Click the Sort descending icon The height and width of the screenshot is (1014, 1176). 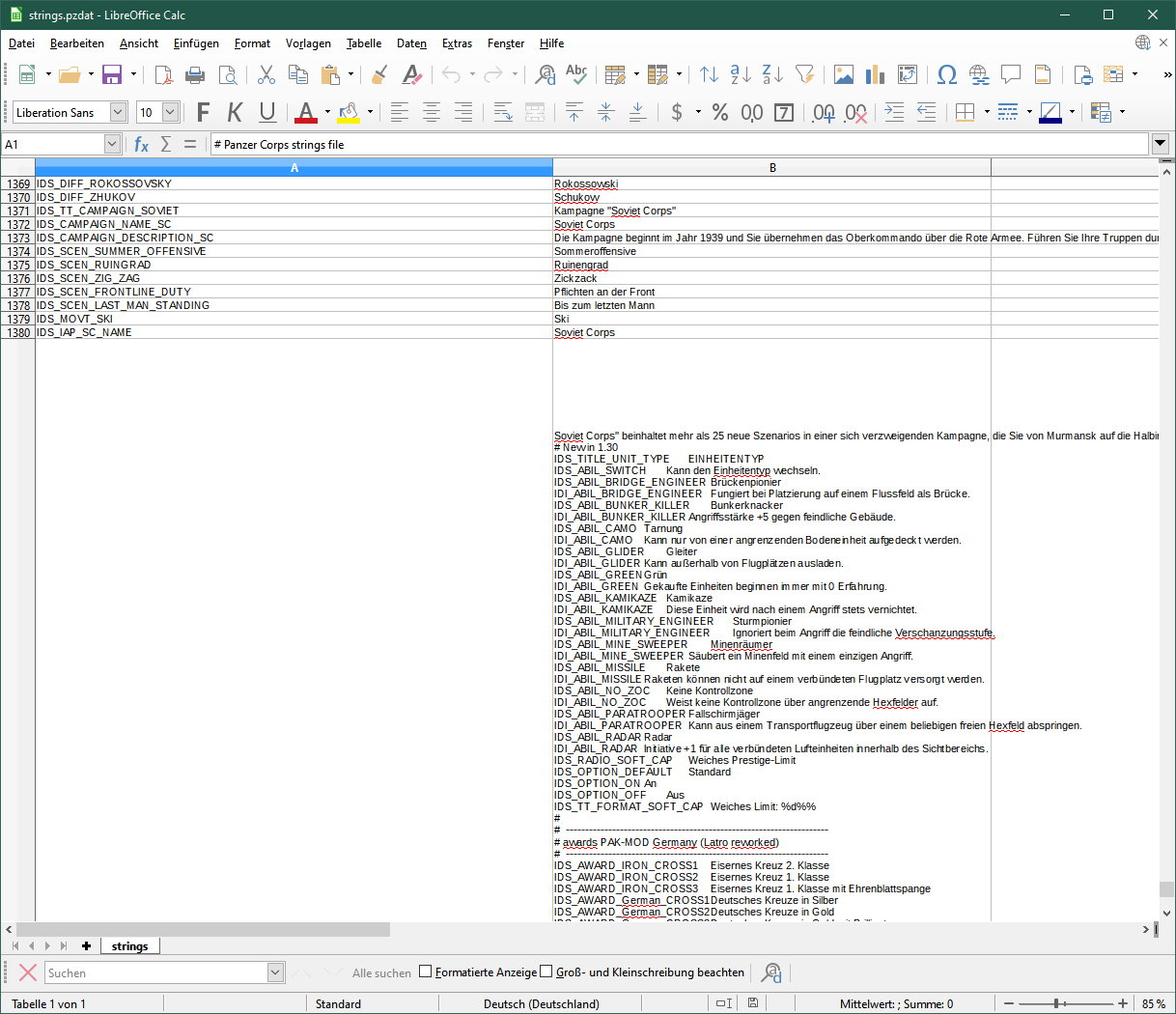(x=772, y=74)
